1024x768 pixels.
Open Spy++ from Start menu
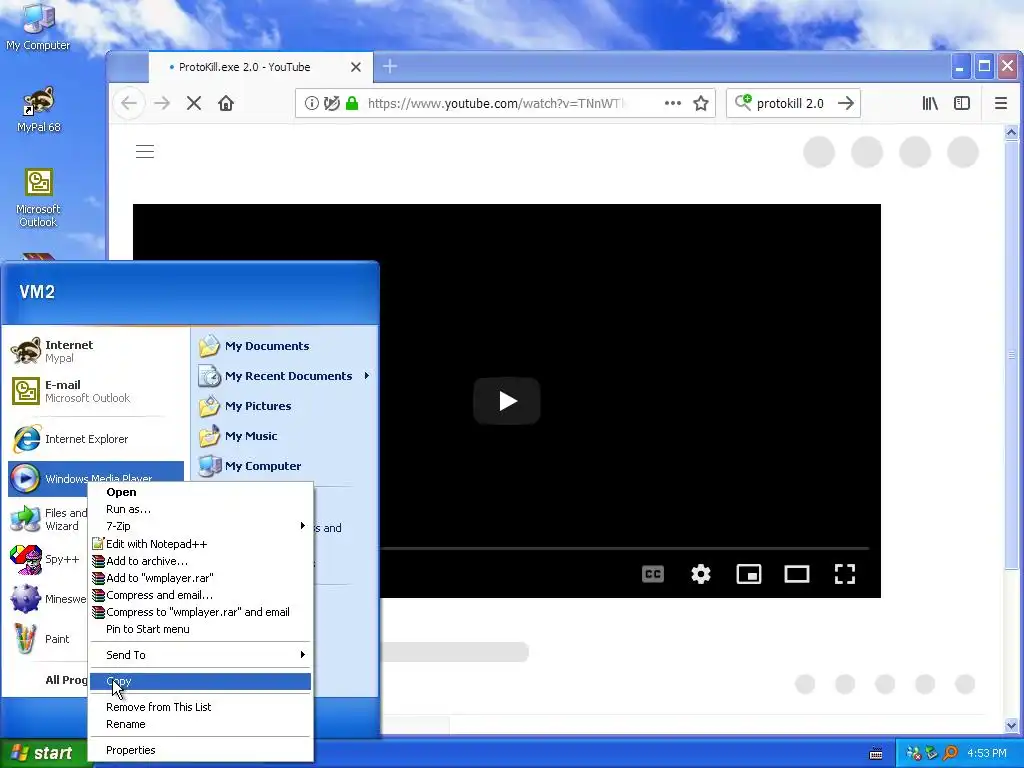47,559
